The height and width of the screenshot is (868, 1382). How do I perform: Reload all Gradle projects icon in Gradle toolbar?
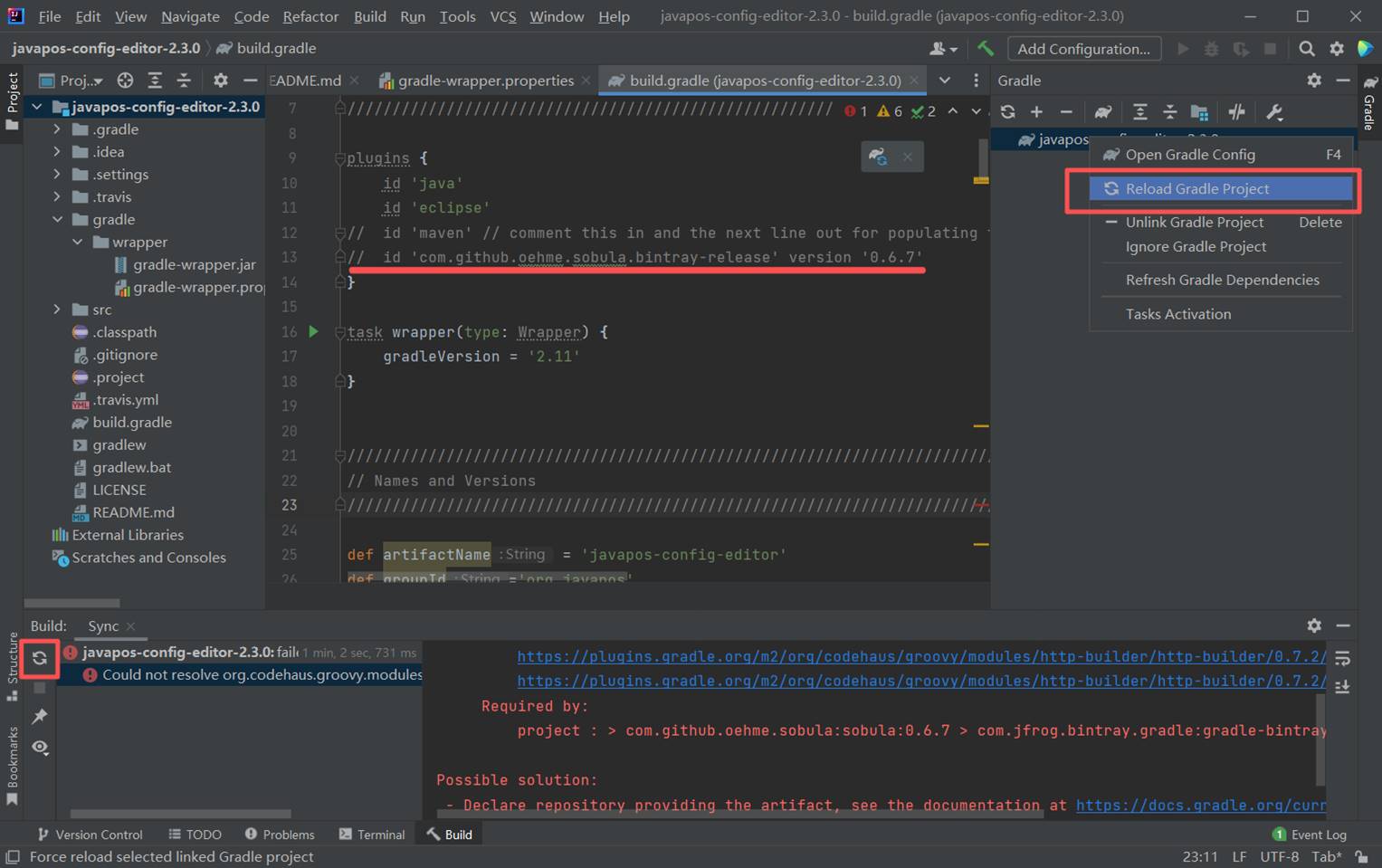click(1007, 112)
